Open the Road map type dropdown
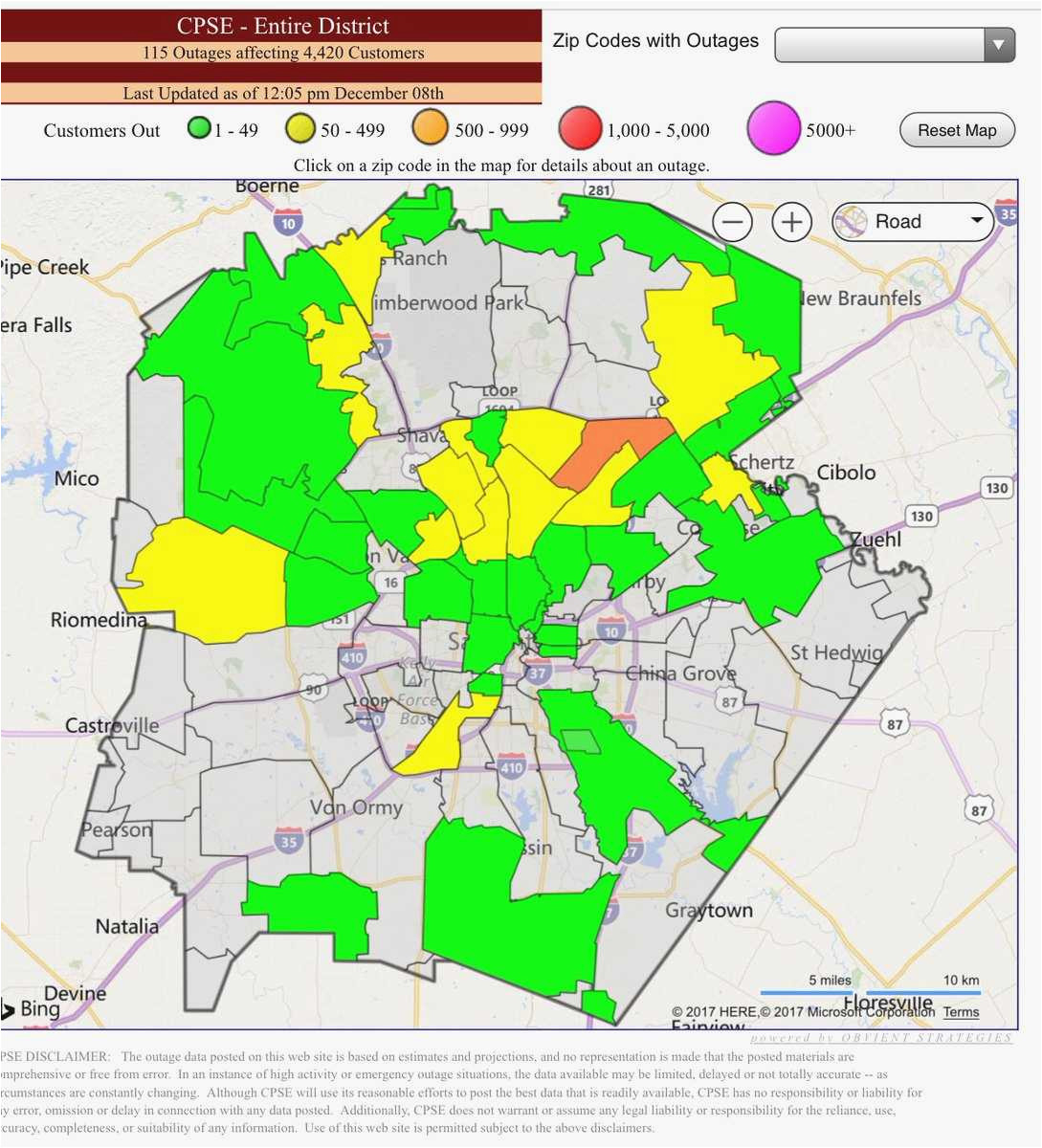The image size is (1042, 1148). [912, 222]
